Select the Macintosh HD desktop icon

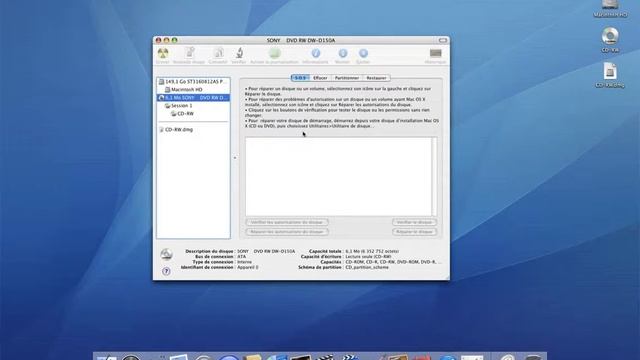click(610, 9)
